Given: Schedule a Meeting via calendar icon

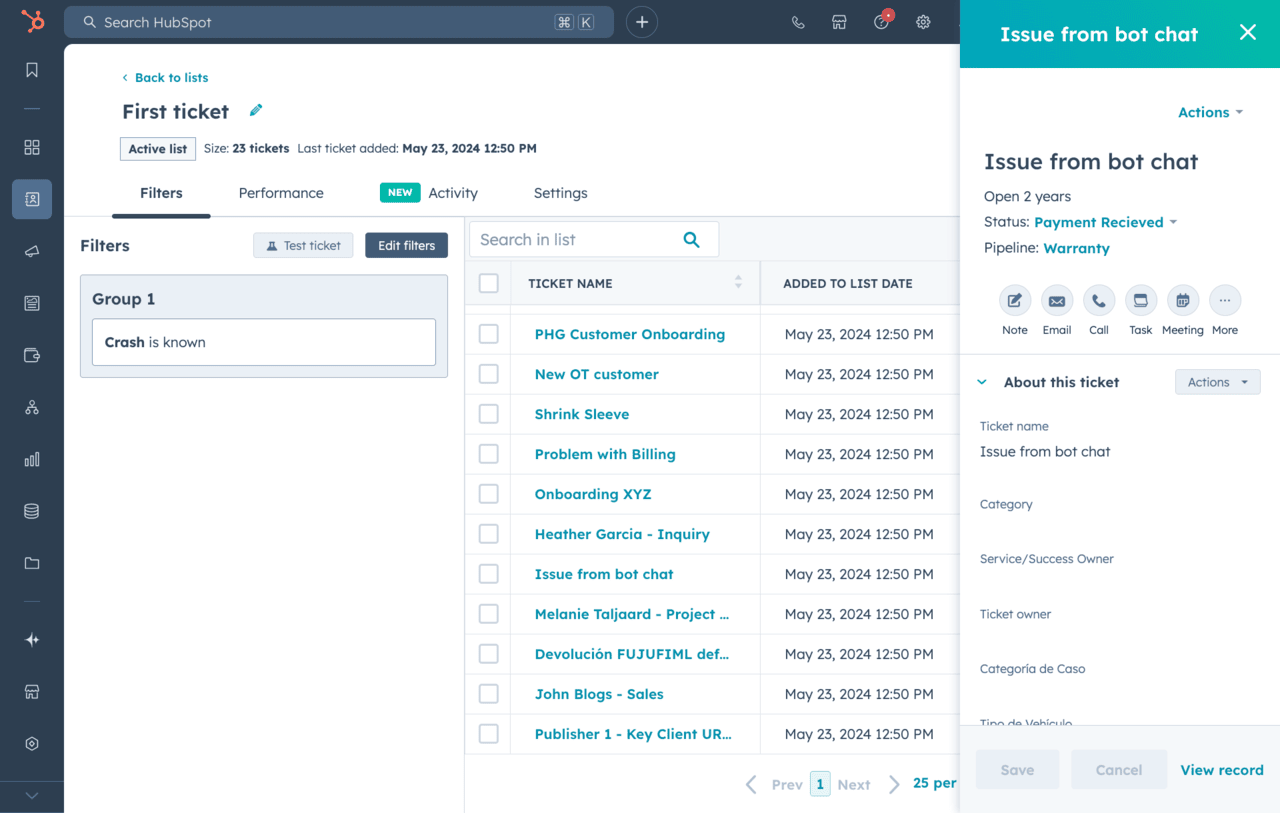Looking at the screenshot, I should point(1182,301).
